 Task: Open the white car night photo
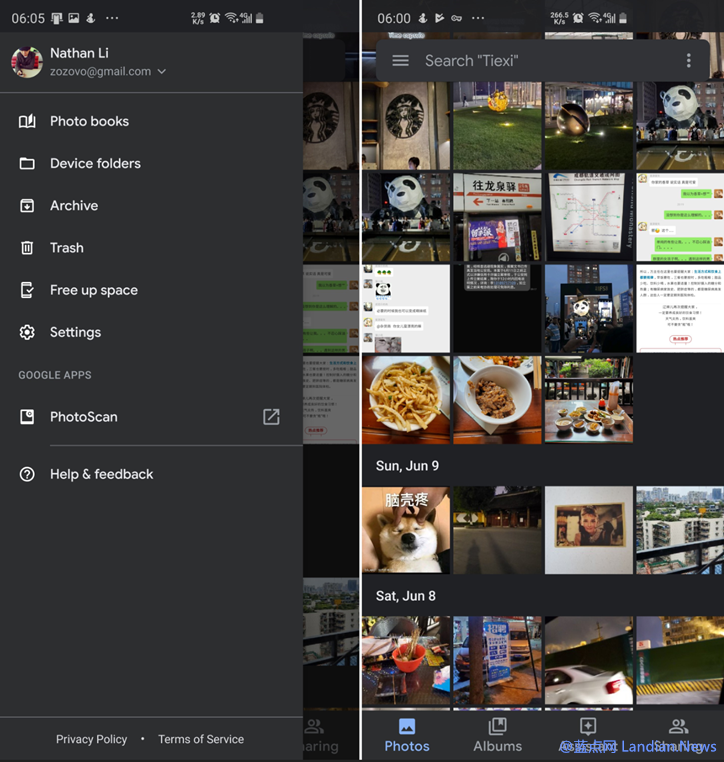pos(589,660)
